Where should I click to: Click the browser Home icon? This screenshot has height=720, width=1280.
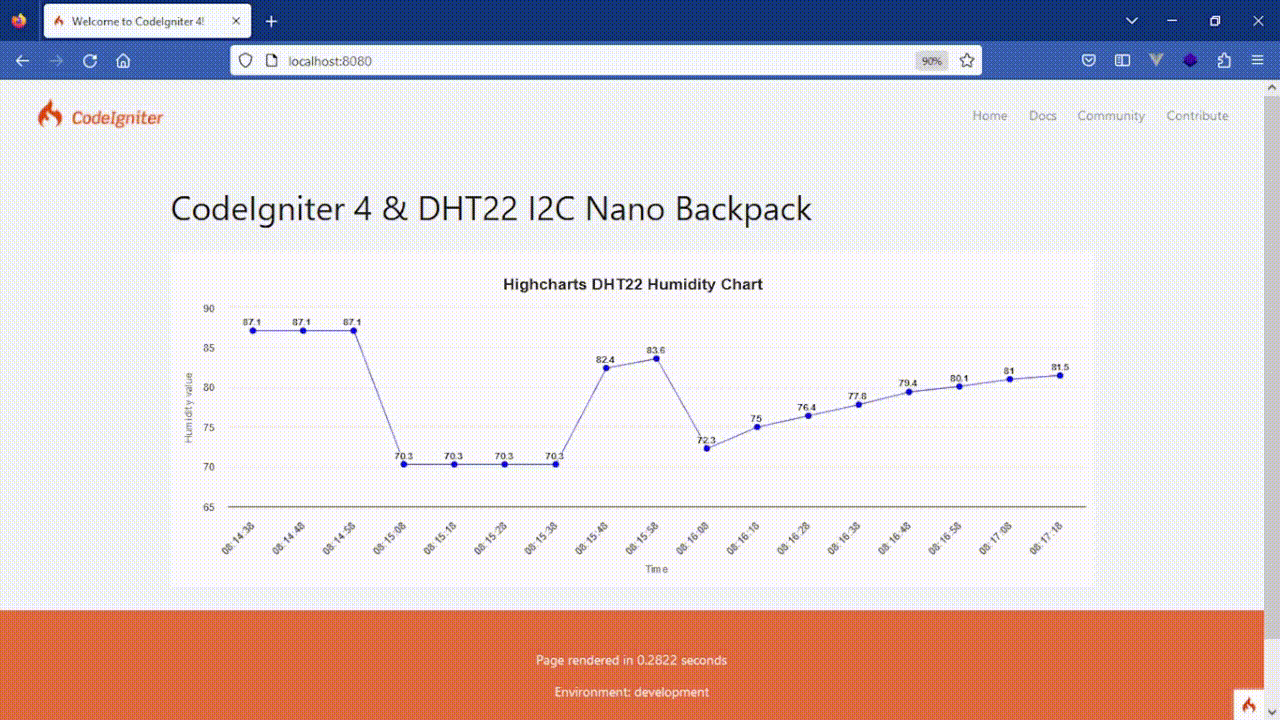[122, 60]
